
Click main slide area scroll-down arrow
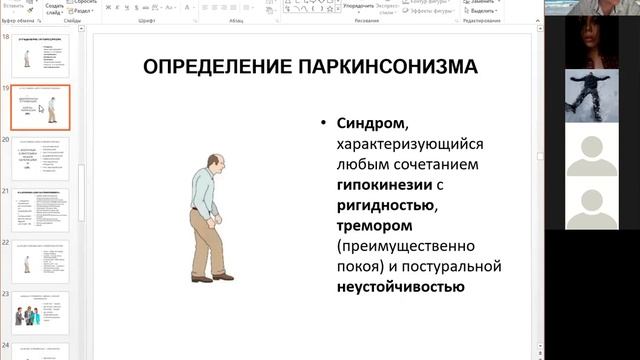[x=540, y=346]
